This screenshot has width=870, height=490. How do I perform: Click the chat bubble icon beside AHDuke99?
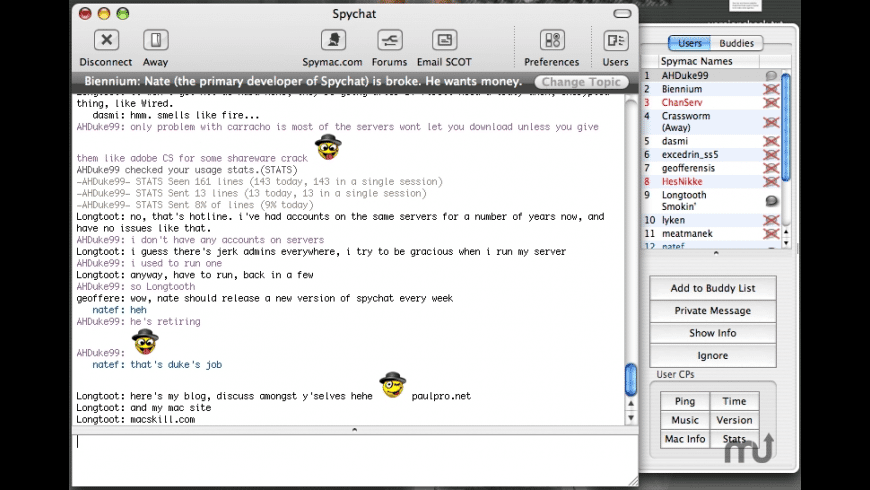click(771, 76)
